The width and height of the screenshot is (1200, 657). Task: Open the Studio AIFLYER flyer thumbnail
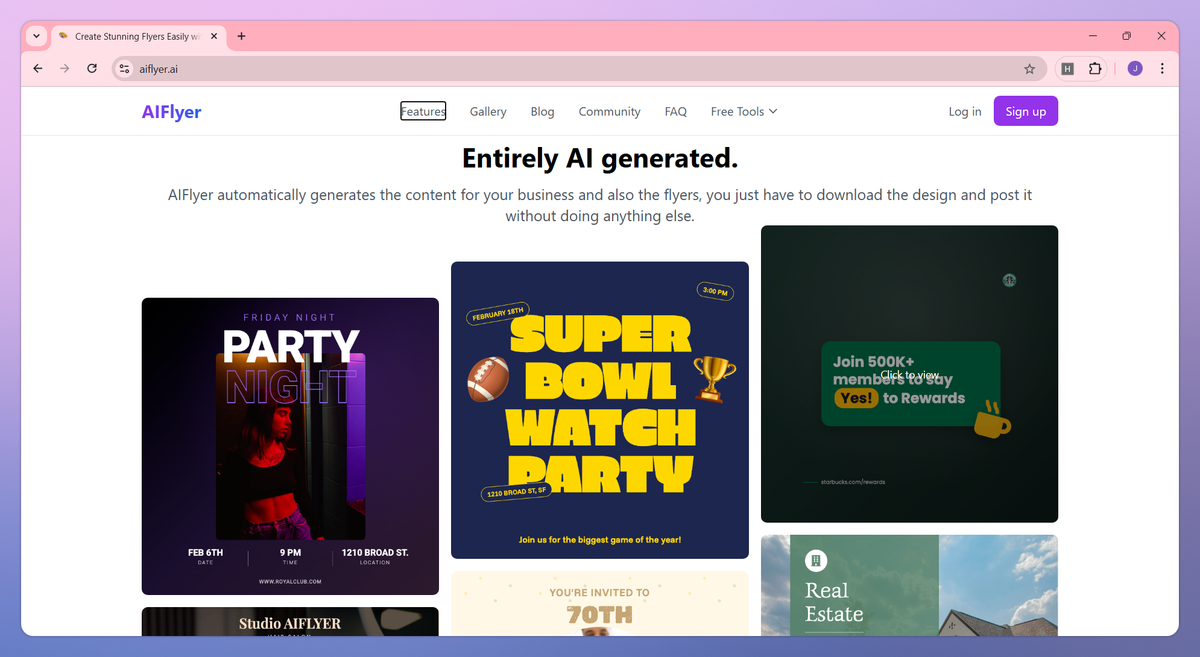(x=290, y=621)
